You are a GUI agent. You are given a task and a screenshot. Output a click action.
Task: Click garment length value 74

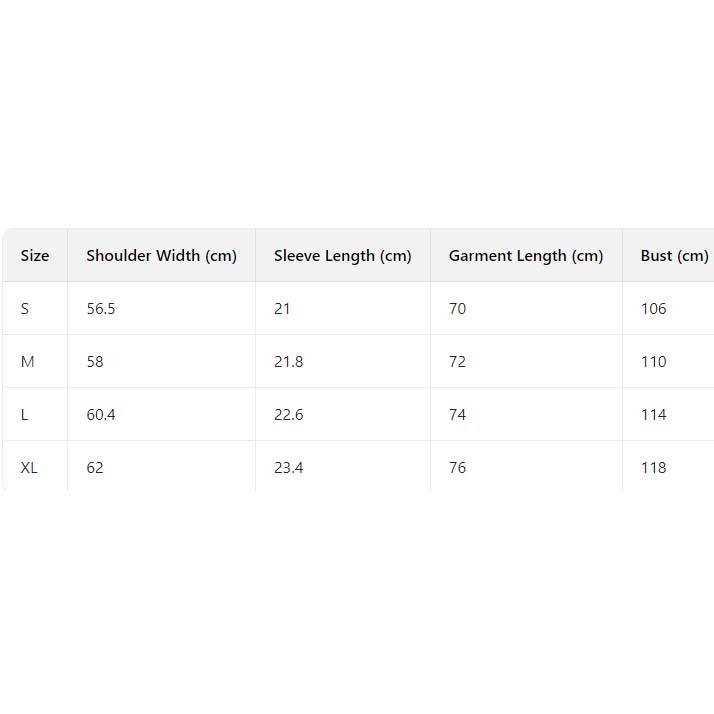tap(457, 415)
